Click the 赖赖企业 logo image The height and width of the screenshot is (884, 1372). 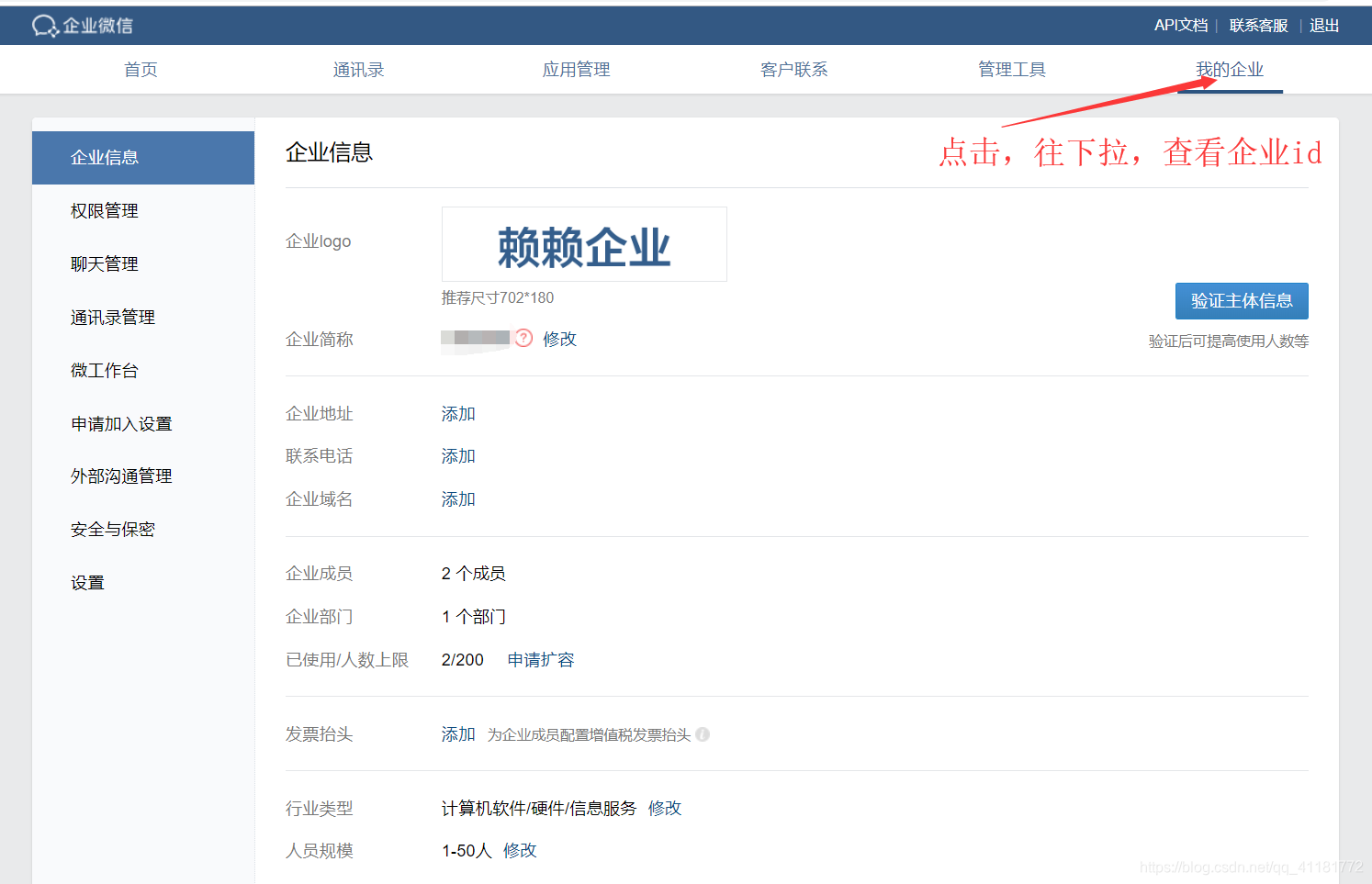(x=584, y=244)
